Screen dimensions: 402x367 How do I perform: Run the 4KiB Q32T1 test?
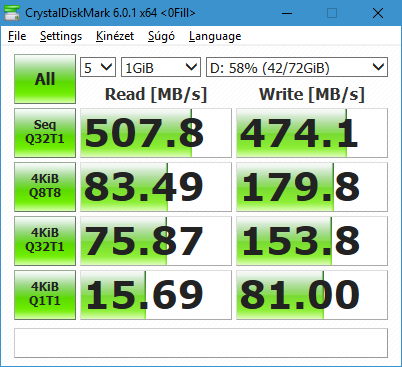point(45,241)
